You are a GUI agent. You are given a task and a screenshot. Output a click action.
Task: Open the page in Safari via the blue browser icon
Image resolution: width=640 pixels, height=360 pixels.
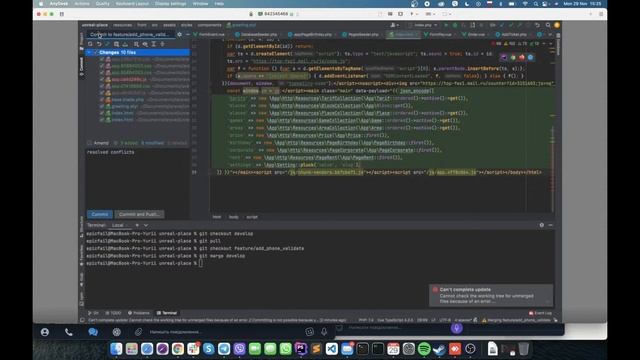[x=530, y=58]
